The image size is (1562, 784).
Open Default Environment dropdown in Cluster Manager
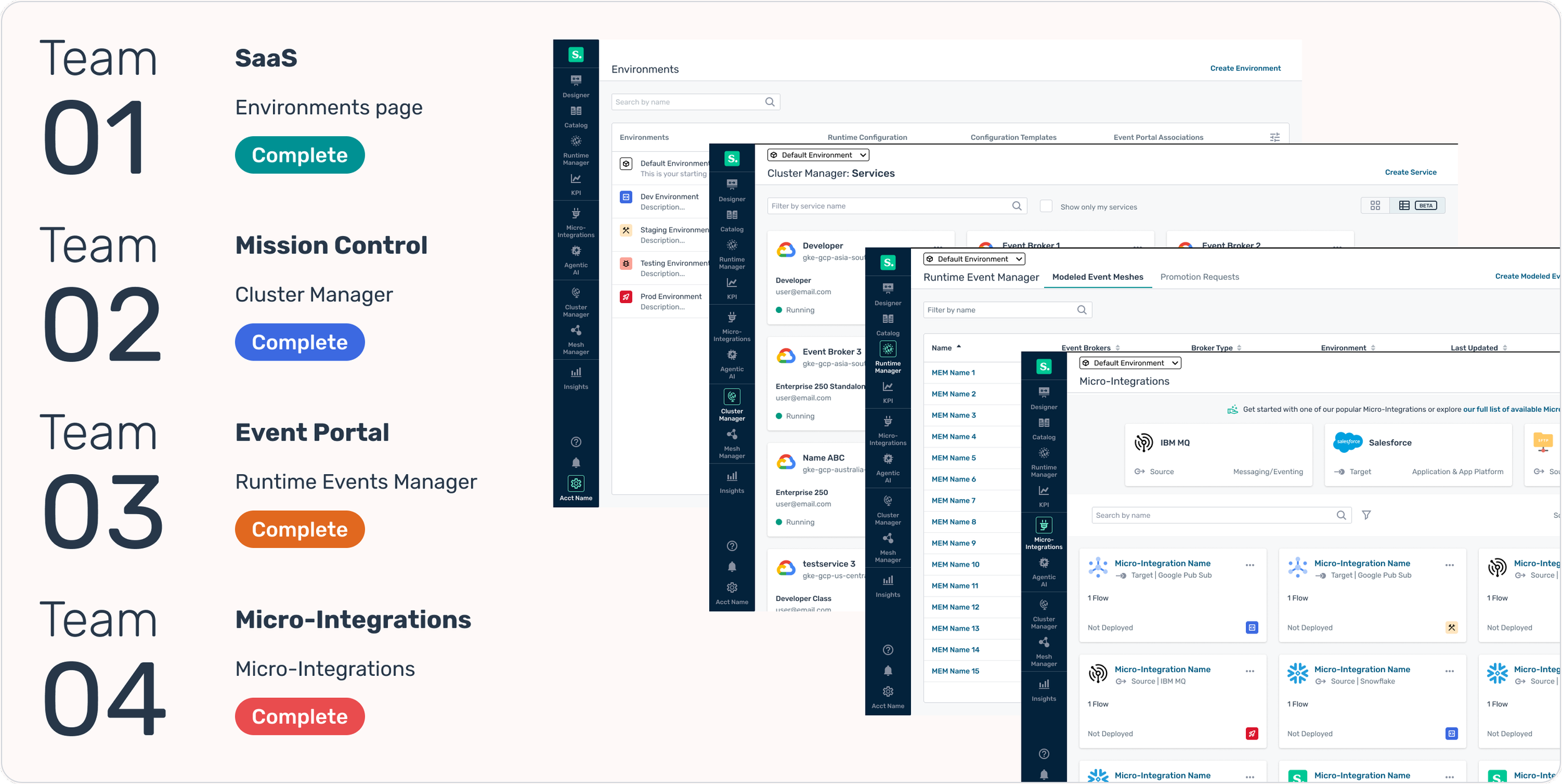point(817,155)
